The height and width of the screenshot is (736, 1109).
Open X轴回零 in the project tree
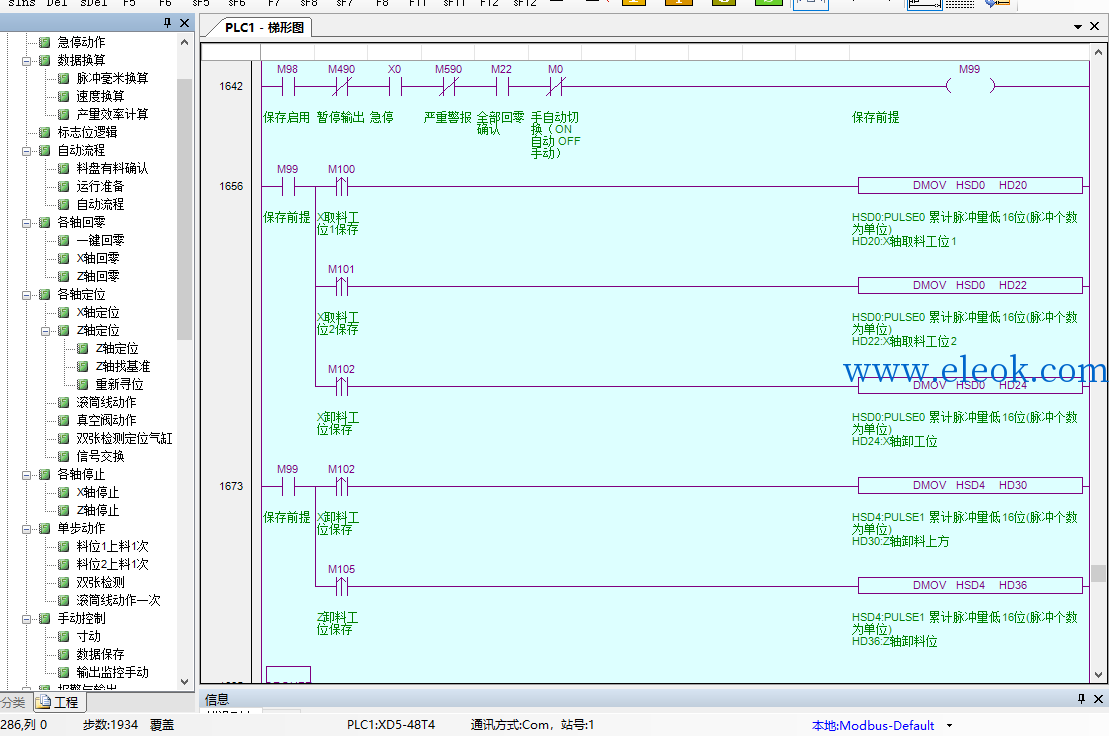coord(98,258)
